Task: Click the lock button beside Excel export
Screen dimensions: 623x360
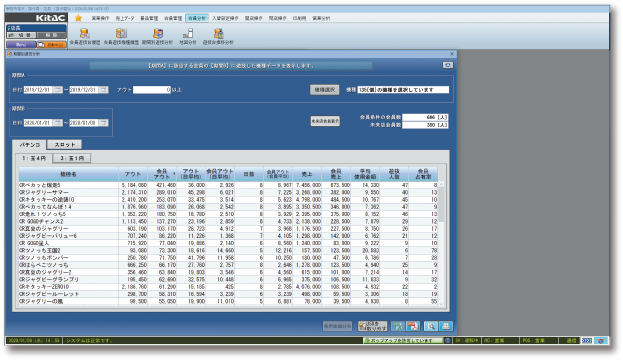Action: coord(372,326)
